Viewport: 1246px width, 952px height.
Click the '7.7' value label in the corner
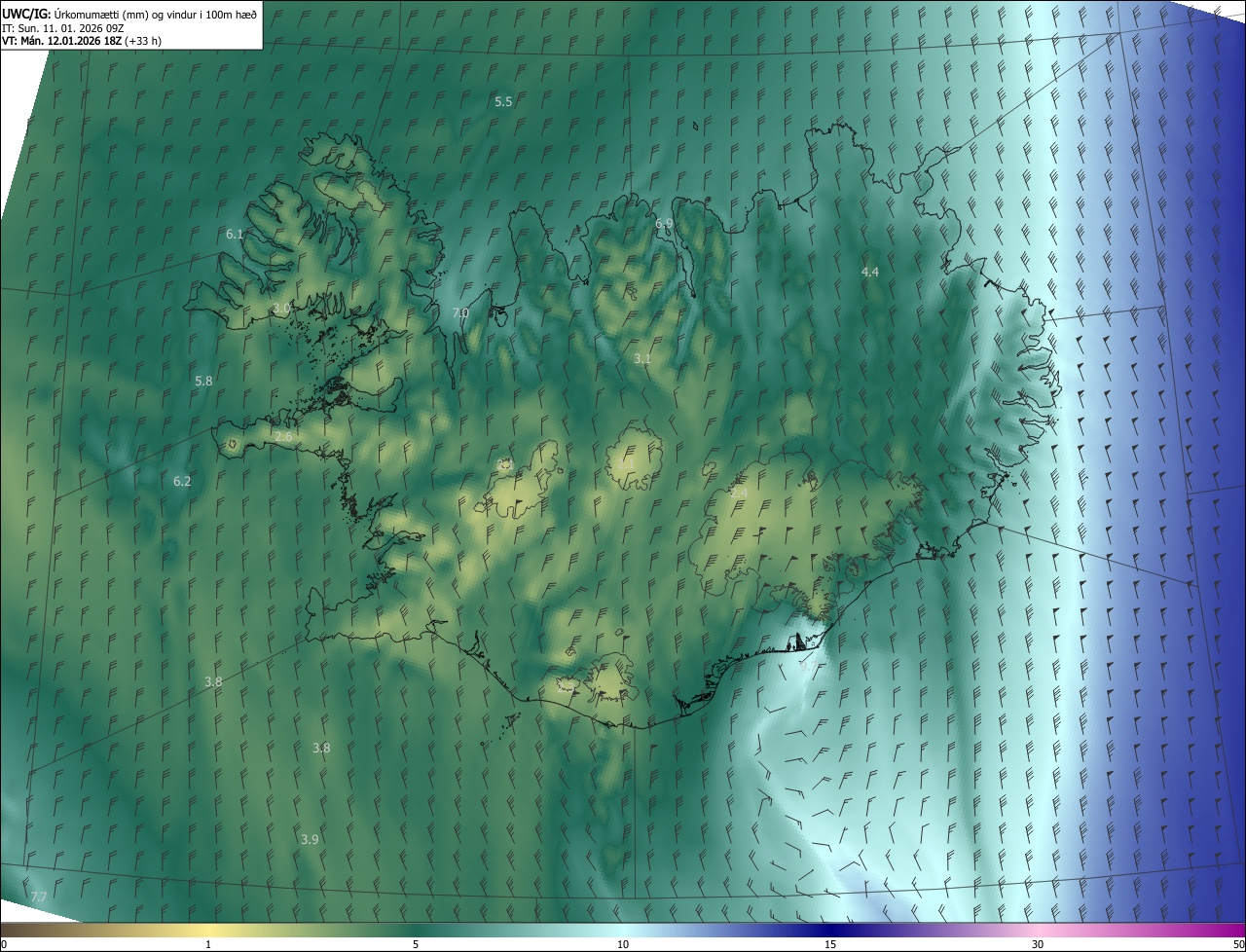(39, 896)
